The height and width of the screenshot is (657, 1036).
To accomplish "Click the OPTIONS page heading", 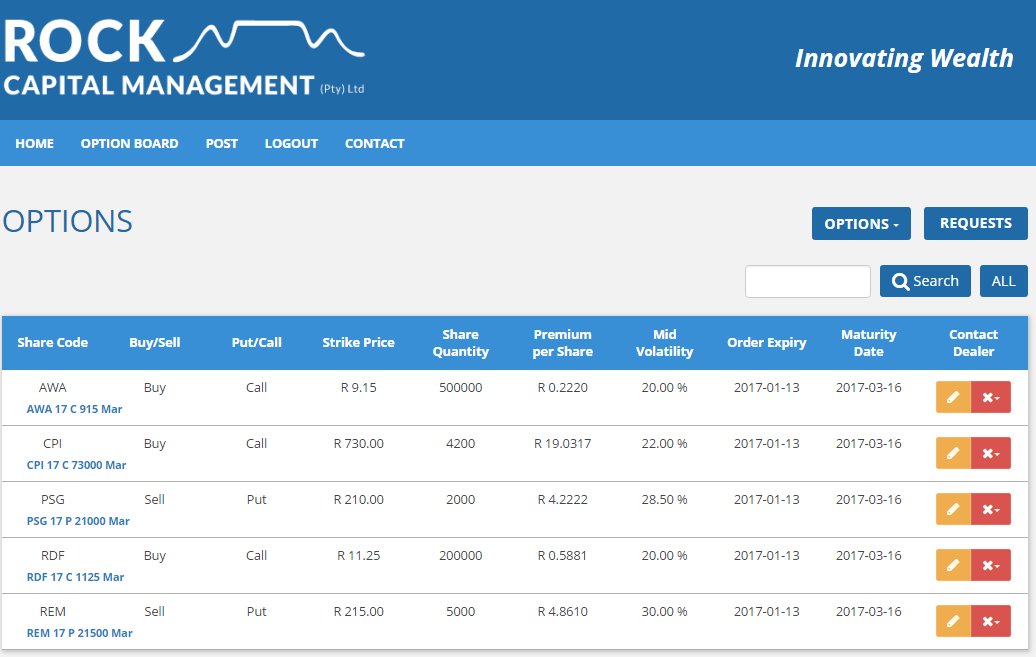I will 67,221.
